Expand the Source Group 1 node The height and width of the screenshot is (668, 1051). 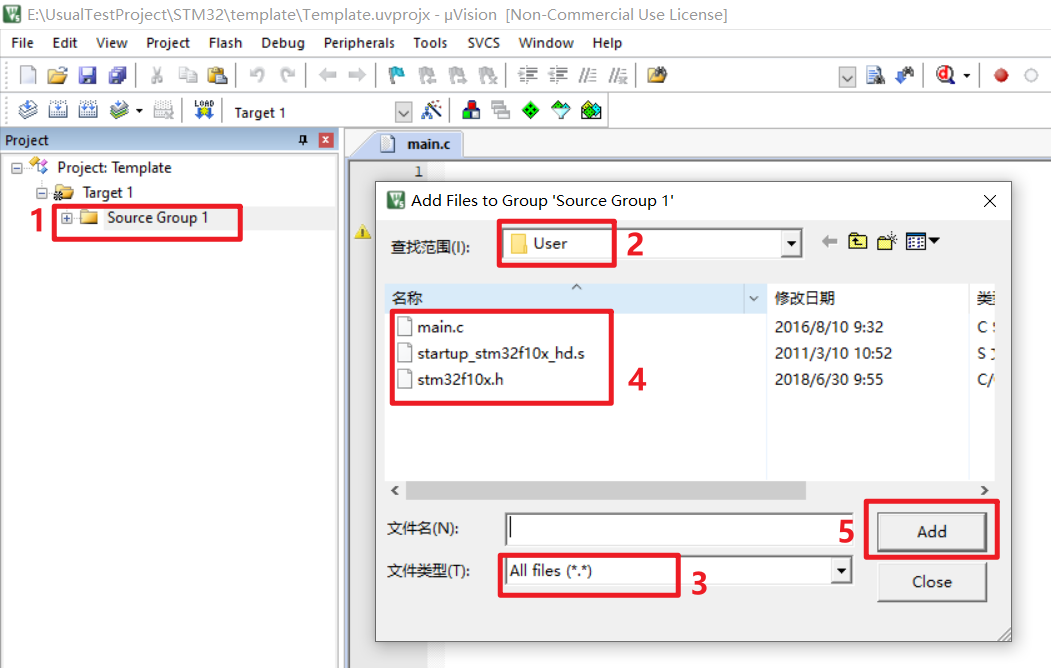coord(66,218)
